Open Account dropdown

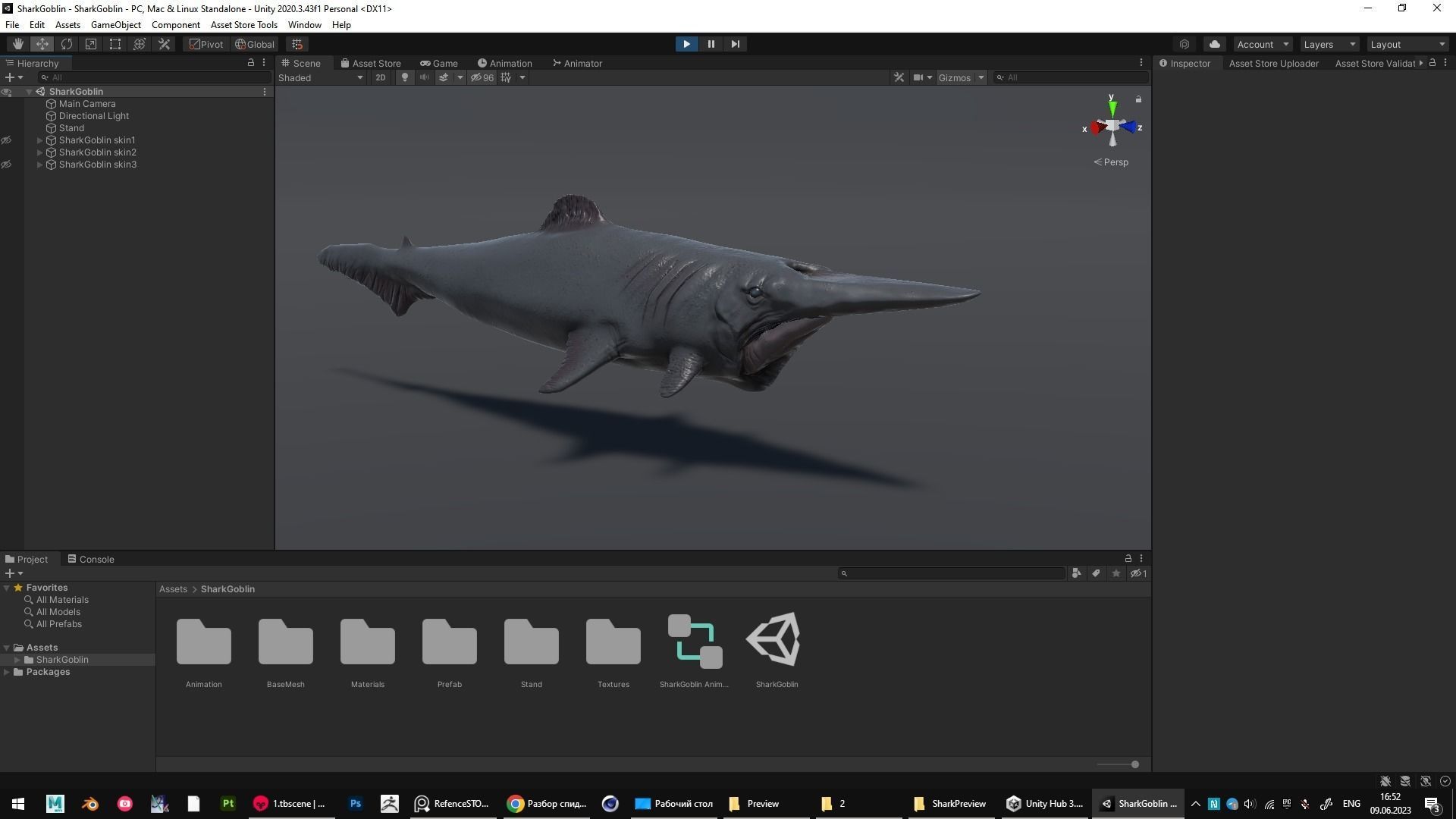click(1263, 44)
